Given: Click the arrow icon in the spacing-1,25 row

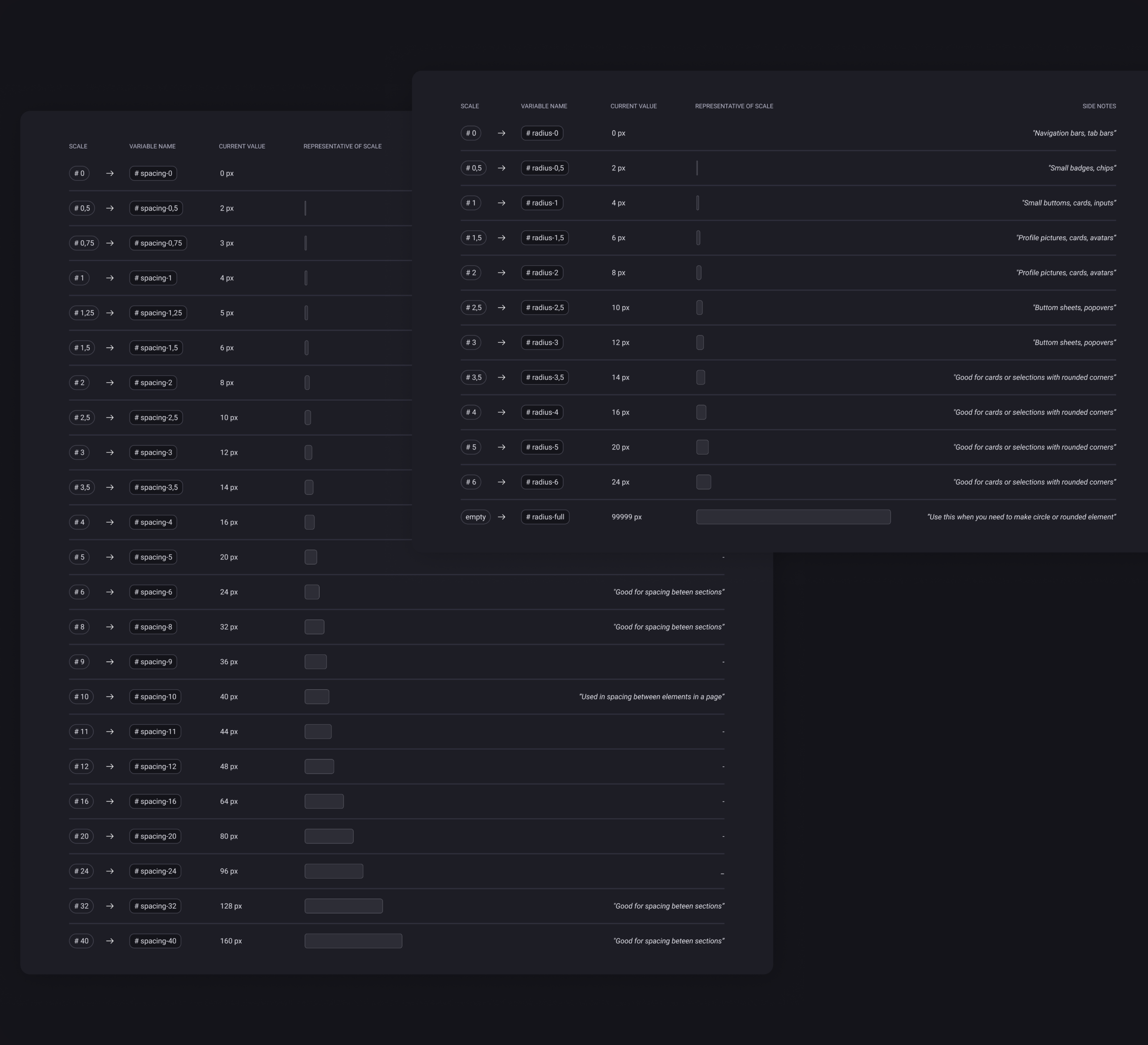Looking at the screenshot, I should (x=110, y=313).
